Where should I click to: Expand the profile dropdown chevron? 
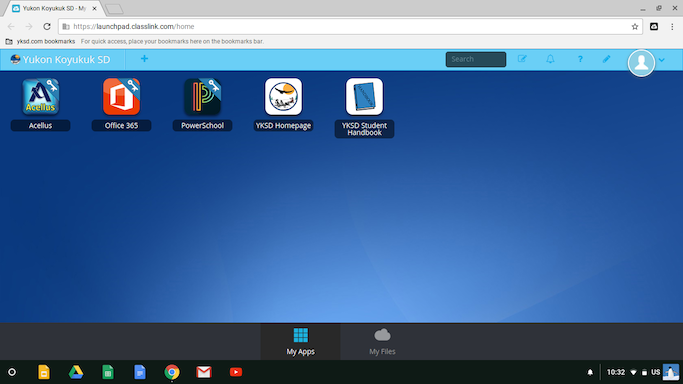pyautogui.click(x=662, y=60)
